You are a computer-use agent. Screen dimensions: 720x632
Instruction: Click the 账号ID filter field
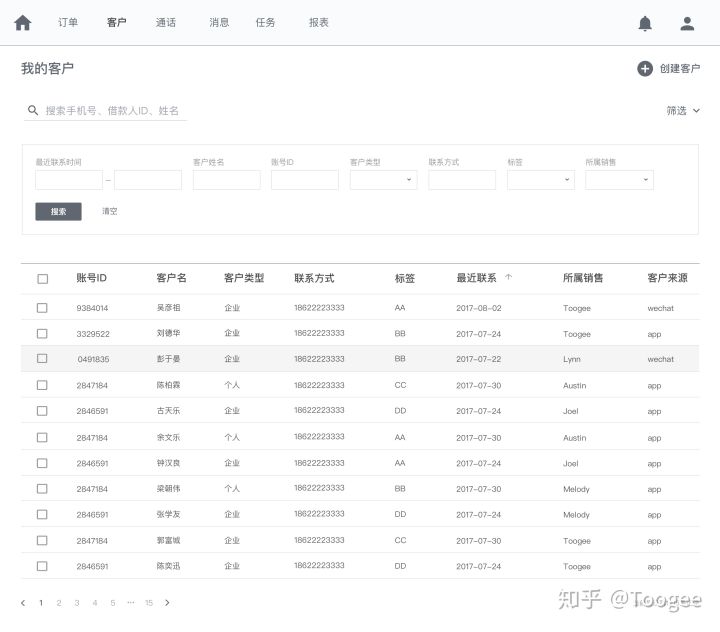(305, 180)
